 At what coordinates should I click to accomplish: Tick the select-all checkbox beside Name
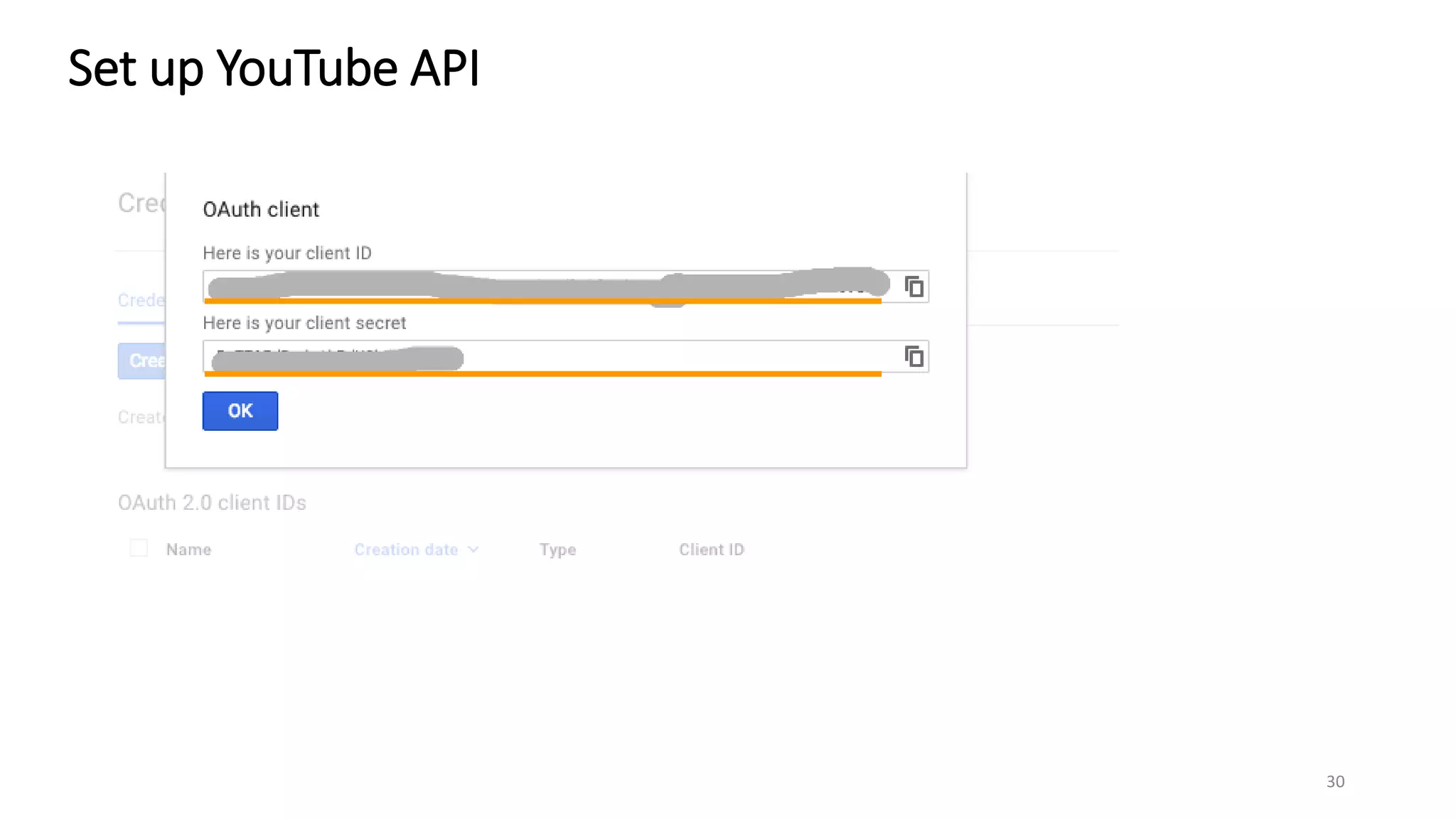coord(139,548)
